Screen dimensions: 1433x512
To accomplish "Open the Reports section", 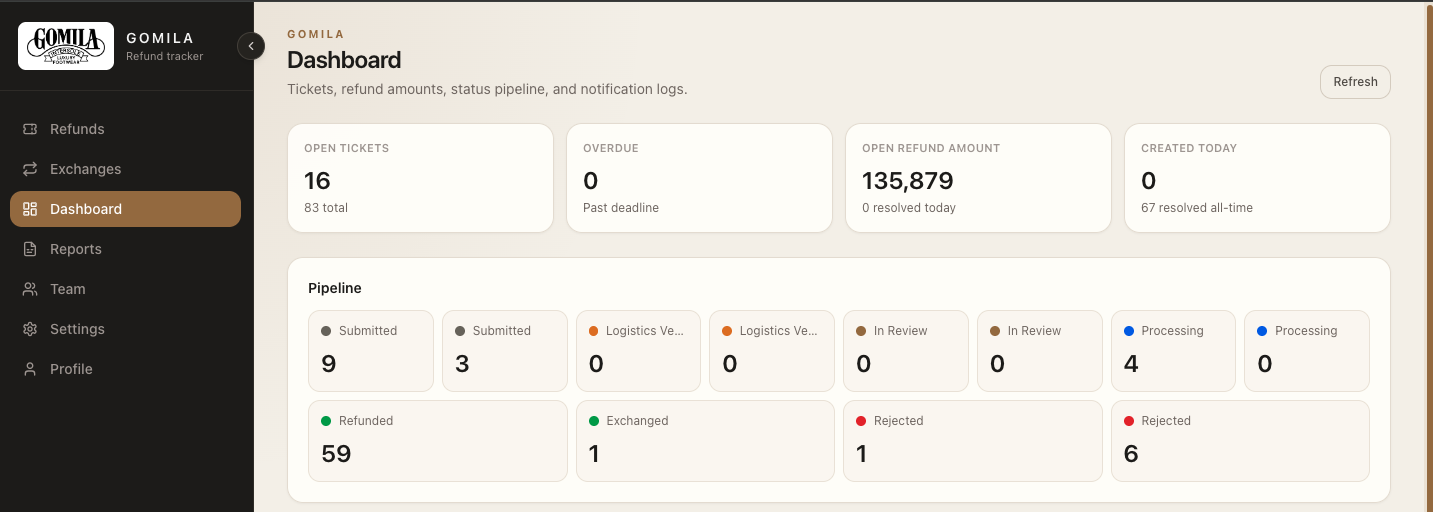I will coord(125,249).
